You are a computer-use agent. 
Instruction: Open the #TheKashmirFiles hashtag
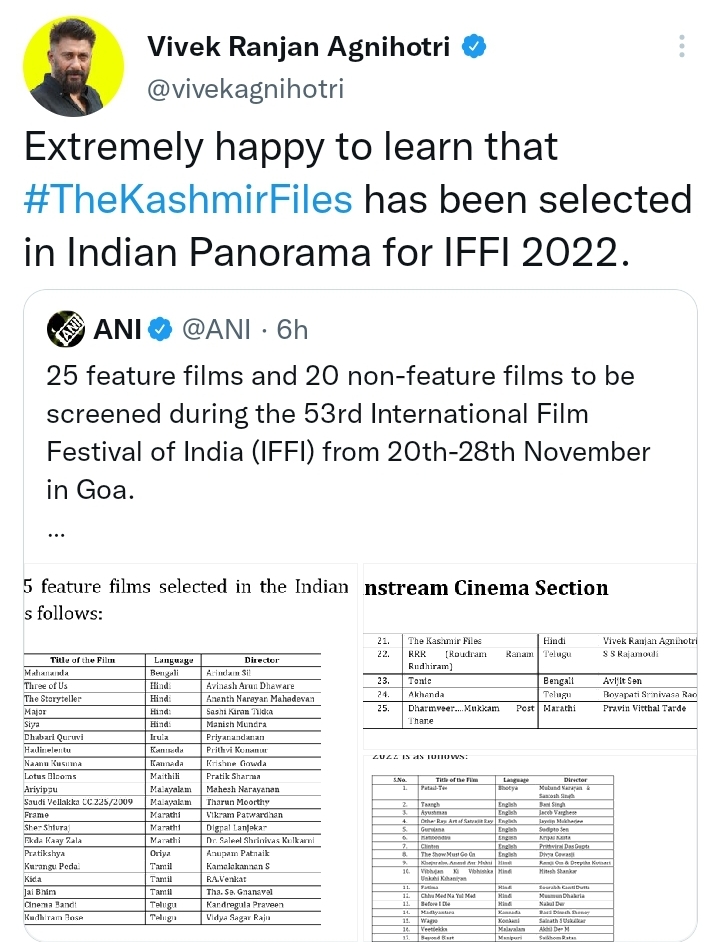[x=188, y=199]
